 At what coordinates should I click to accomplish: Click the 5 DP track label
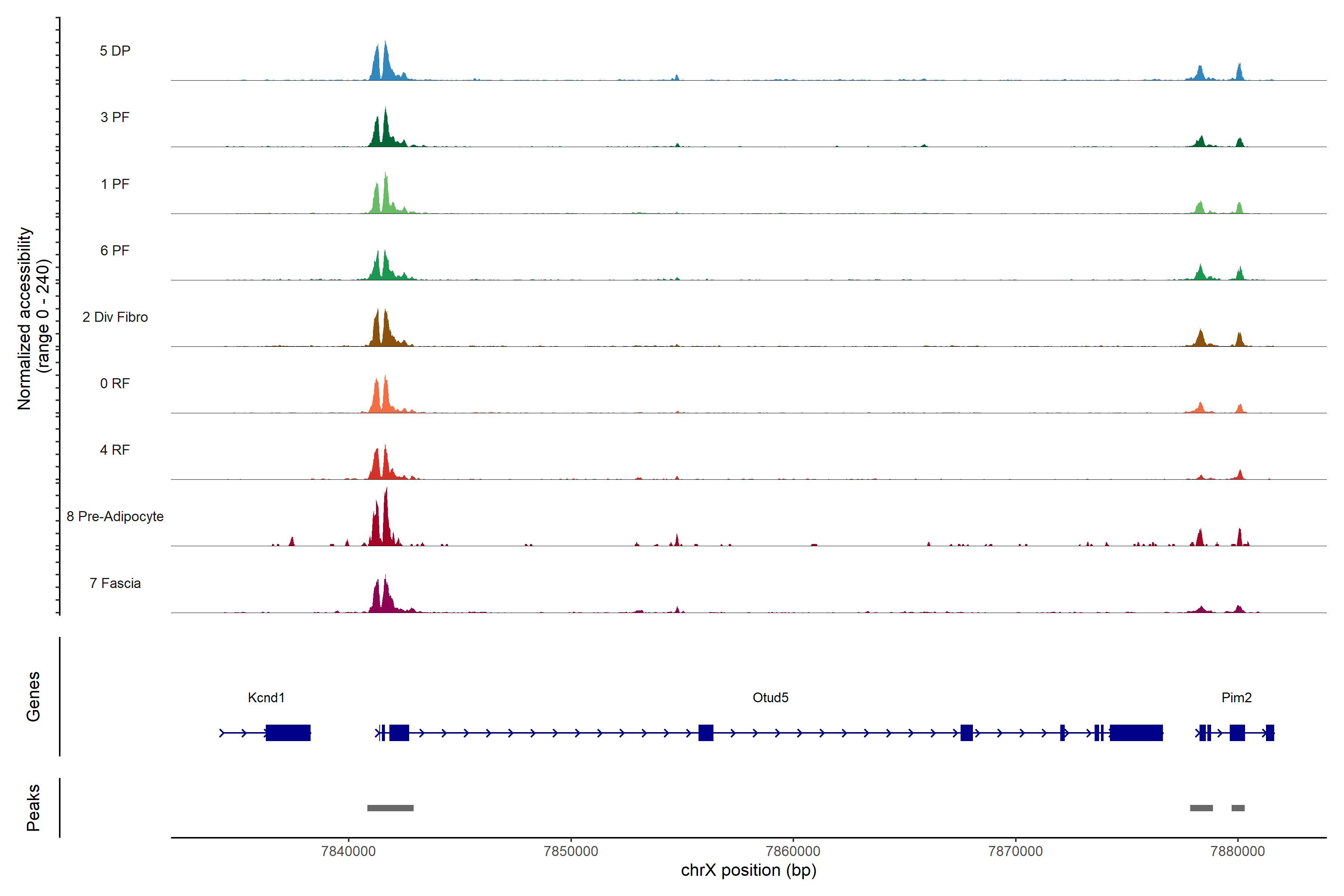click(115, 51)
